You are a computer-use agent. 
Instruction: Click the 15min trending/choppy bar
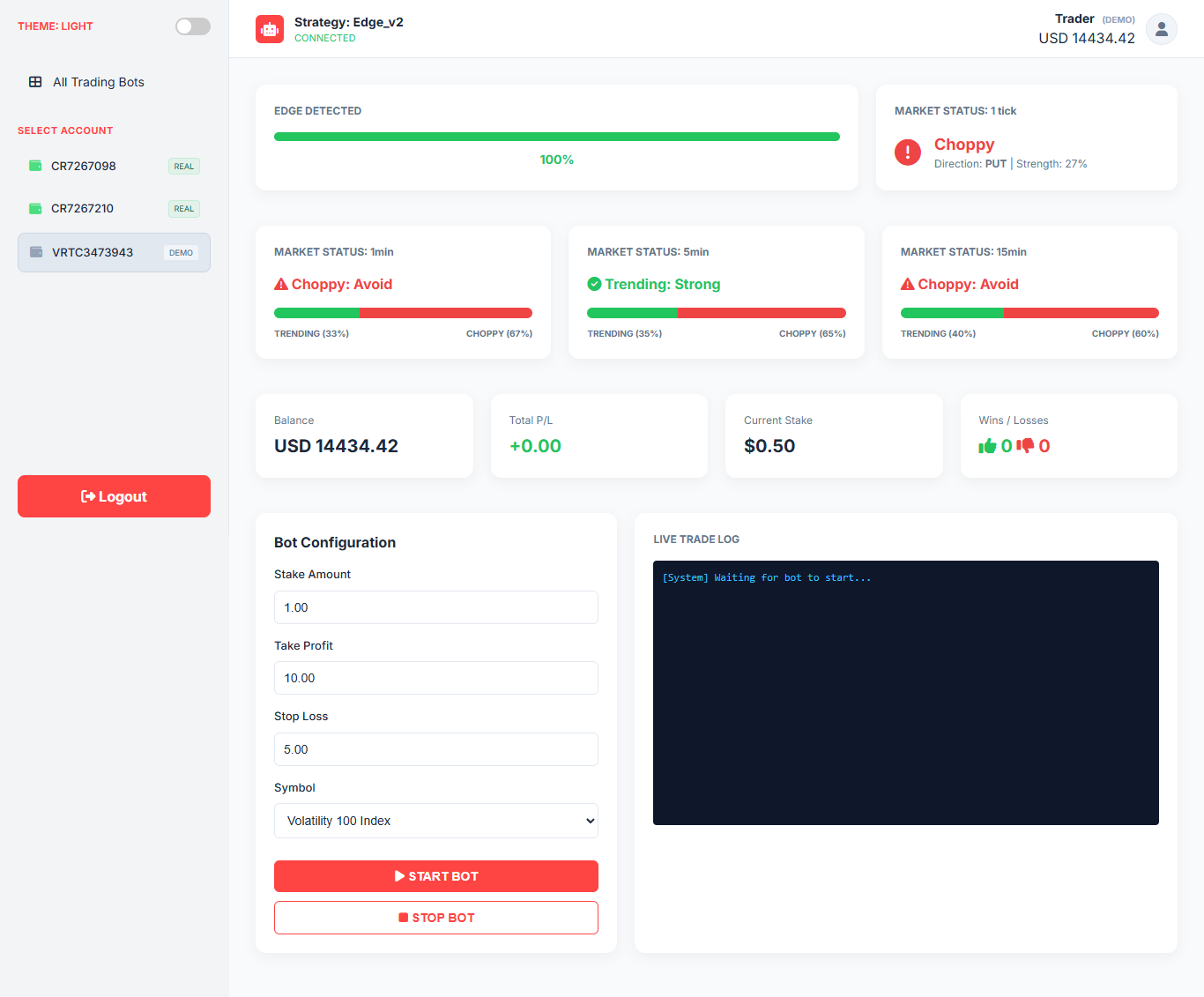click(1029, 313)
